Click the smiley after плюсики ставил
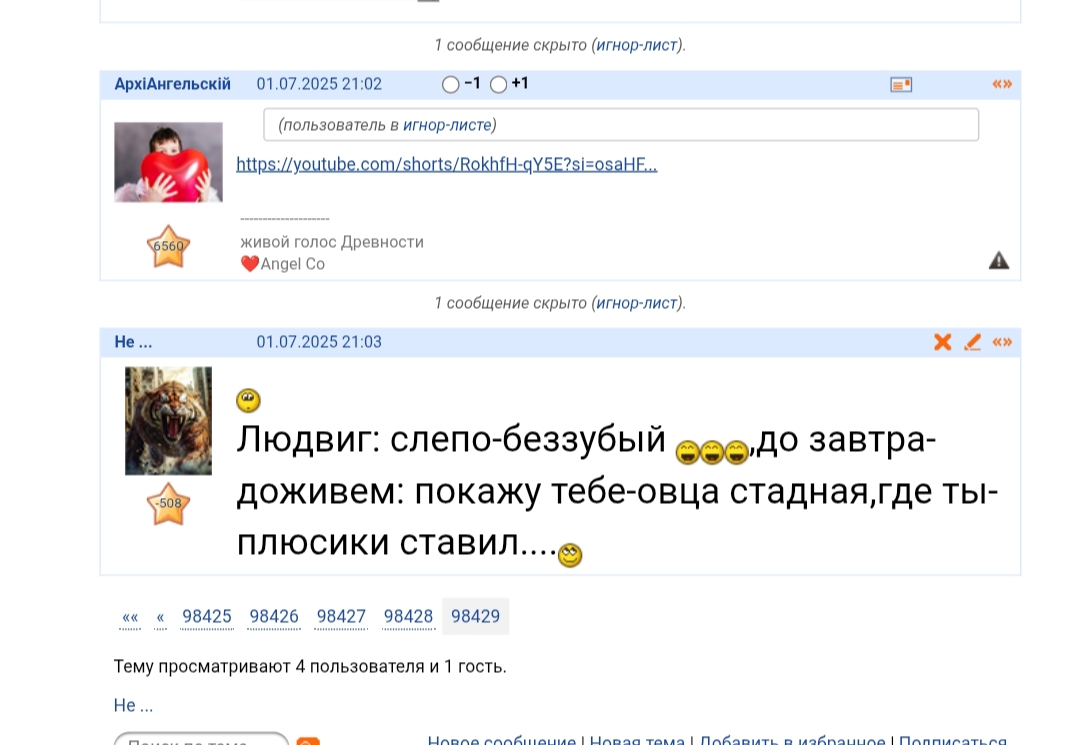 570,555
